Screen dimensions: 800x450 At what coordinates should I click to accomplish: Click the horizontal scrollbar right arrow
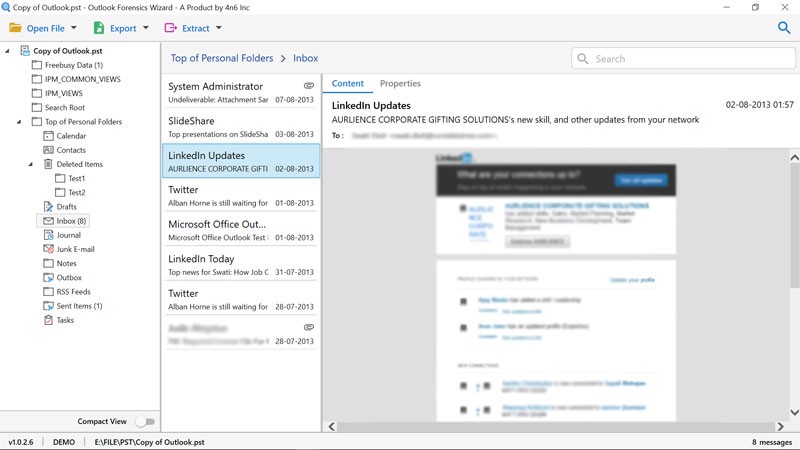(x=780, y=427)
